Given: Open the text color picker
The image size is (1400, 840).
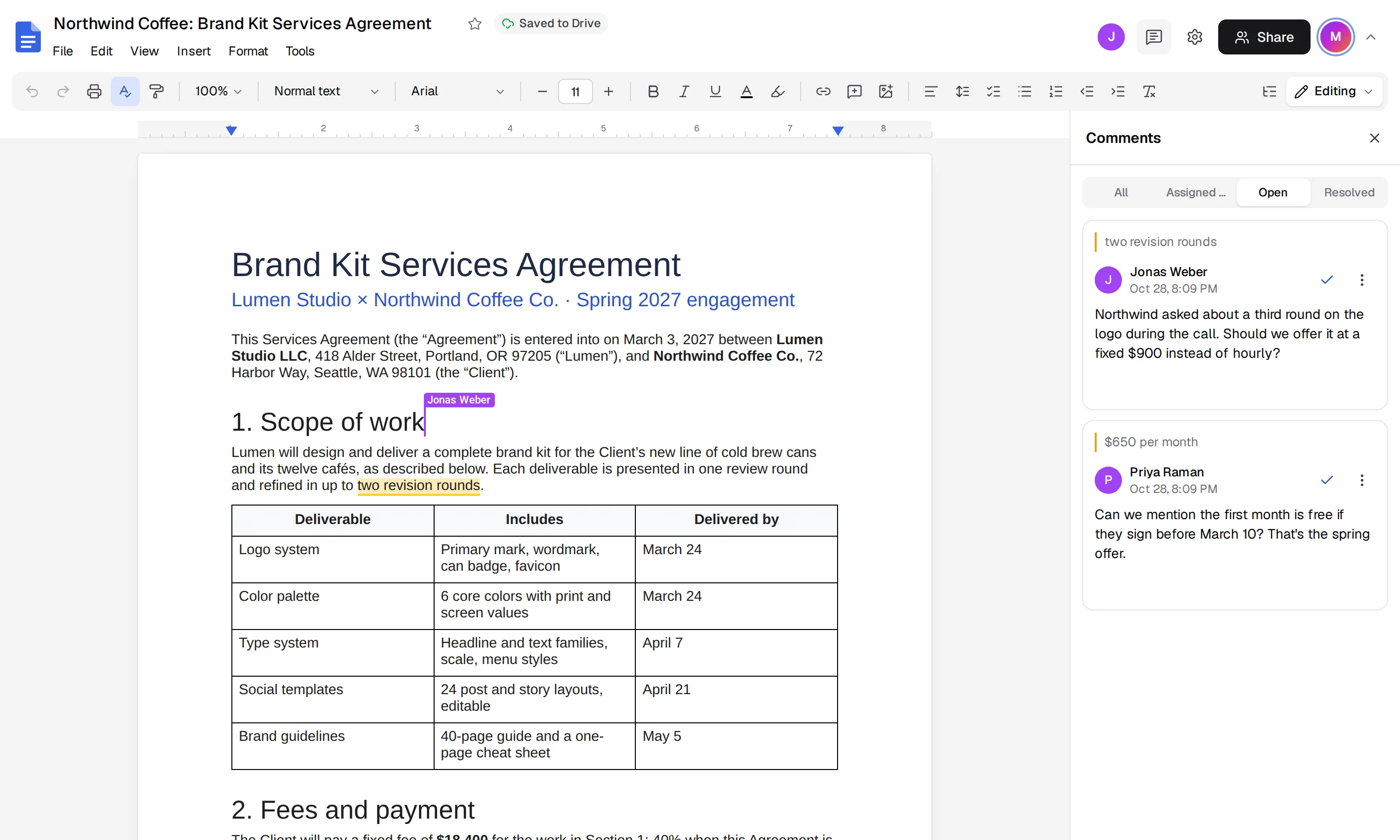Looking at the screenshot, I should coord(746,91).
